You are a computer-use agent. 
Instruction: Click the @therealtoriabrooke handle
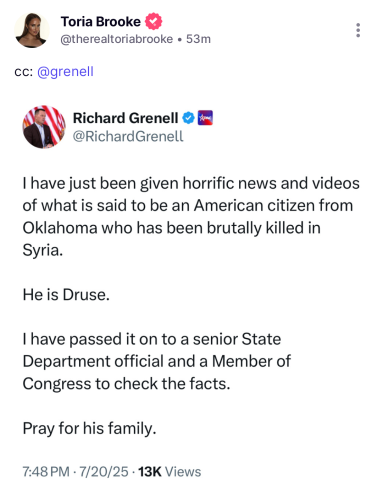[116, 39]
